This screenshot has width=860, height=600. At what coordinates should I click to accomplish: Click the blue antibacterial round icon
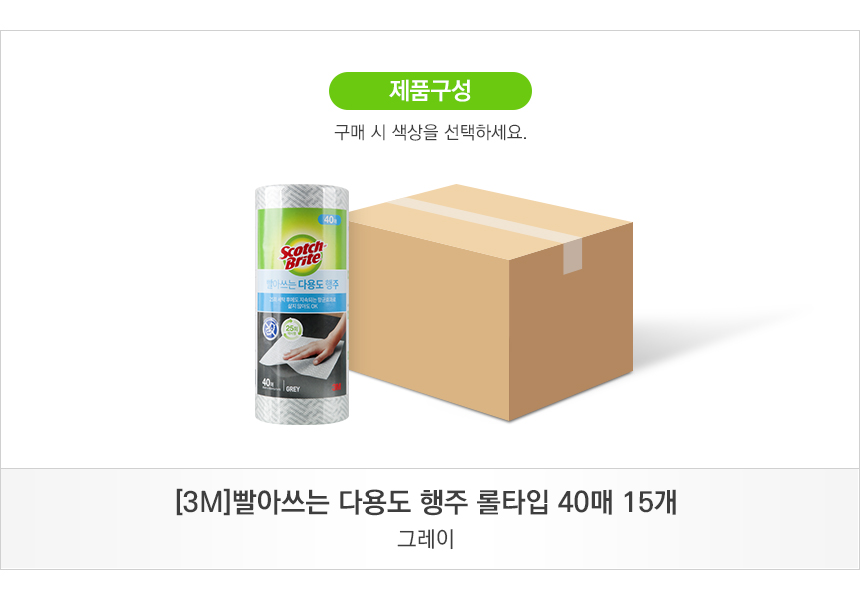(x=269, y=329)
